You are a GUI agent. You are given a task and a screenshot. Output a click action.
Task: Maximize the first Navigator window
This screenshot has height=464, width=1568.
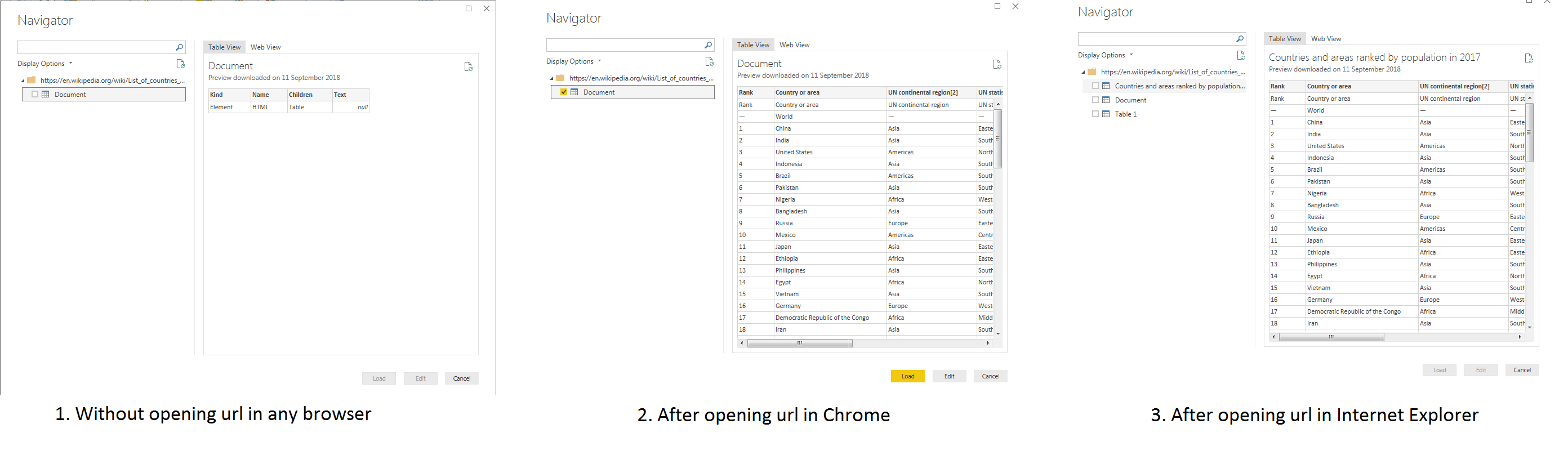[x=469, y=8]
